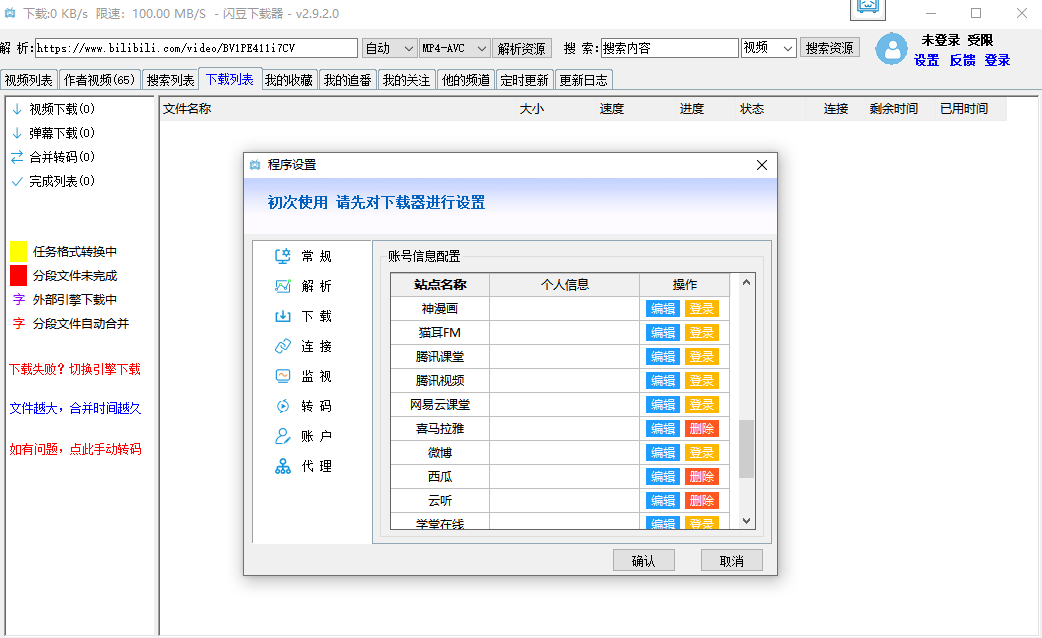Open the 更新日志 tab

[x=583, y=80]
